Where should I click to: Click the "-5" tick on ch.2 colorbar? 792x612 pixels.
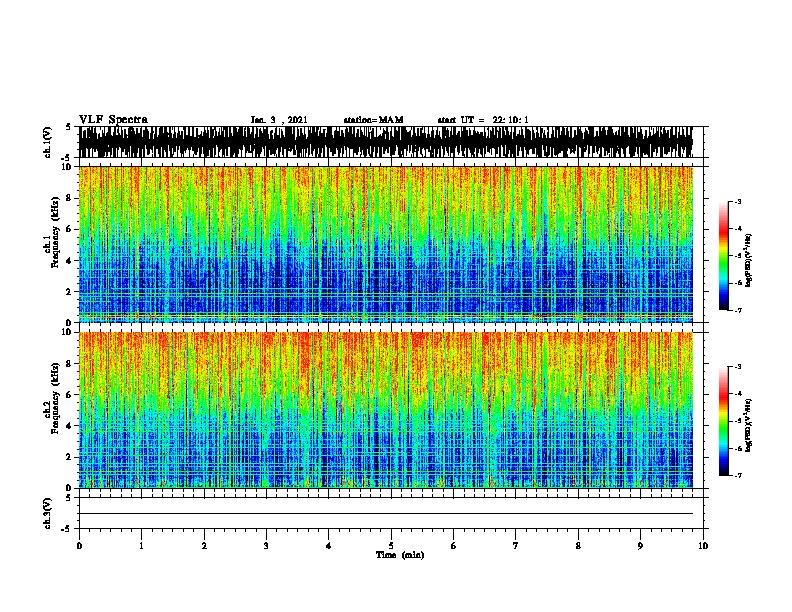[x=737, y=421]
